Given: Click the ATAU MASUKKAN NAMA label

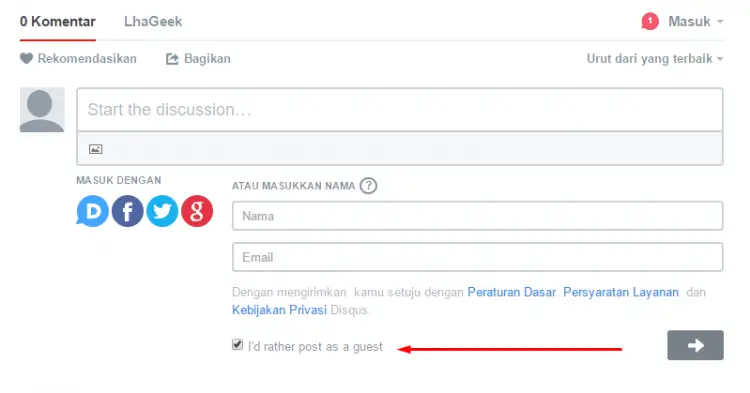Looking at the screenshot, I should tap(294, 186).
